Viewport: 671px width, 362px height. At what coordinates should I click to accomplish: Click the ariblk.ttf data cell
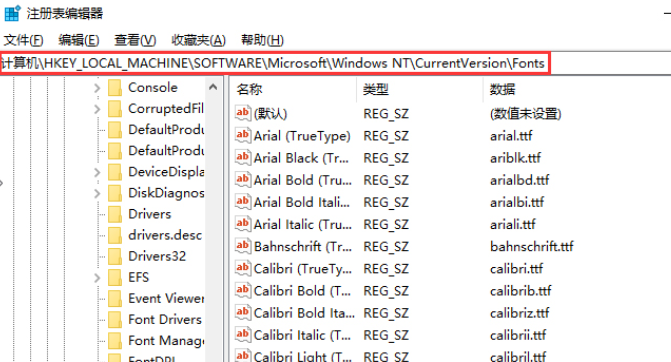[x=515, y=158]
